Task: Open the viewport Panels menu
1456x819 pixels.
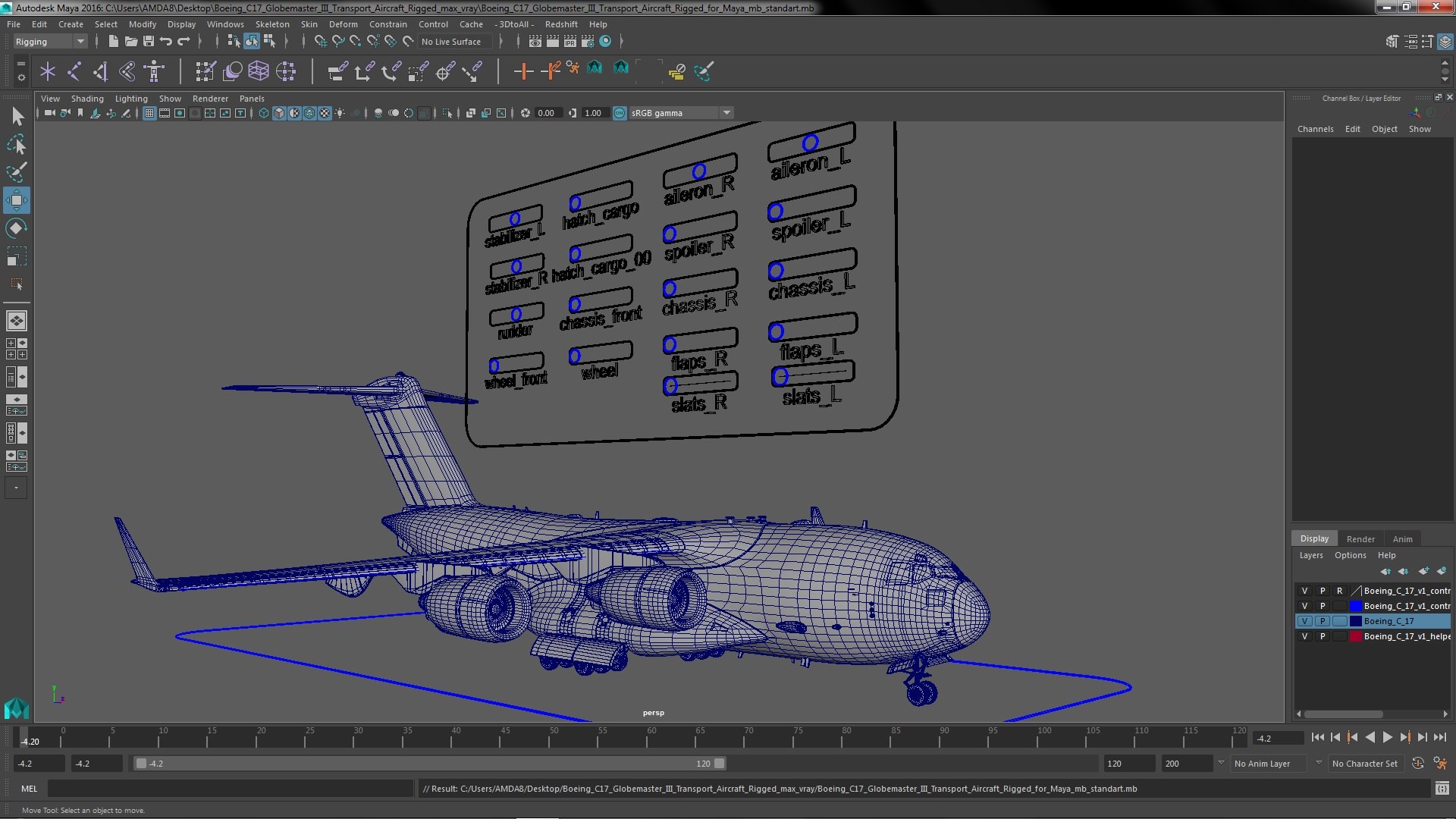Action: pyautogui.click(x=252, y=99)
